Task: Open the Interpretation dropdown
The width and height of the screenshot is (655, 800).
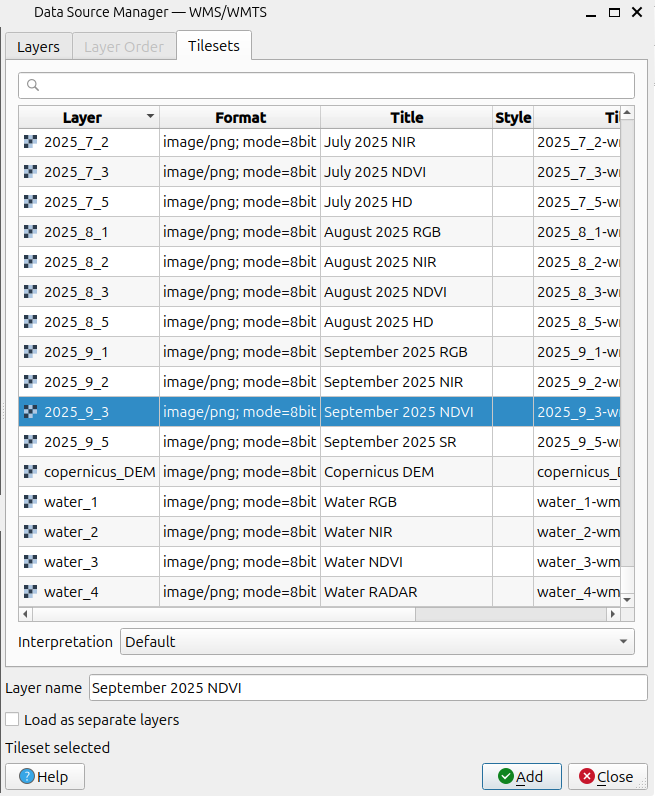Action: (377, 642)
